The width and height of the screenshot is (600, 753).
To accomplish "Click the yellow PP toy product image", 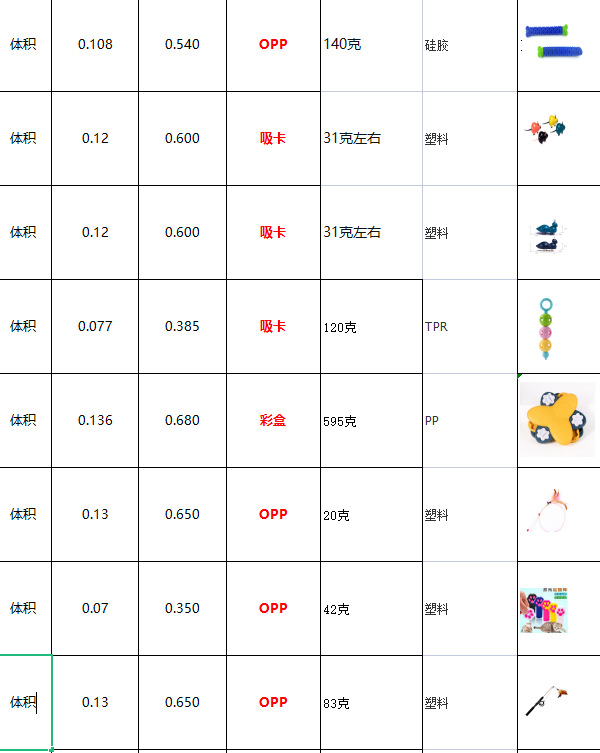I will 557,419.
